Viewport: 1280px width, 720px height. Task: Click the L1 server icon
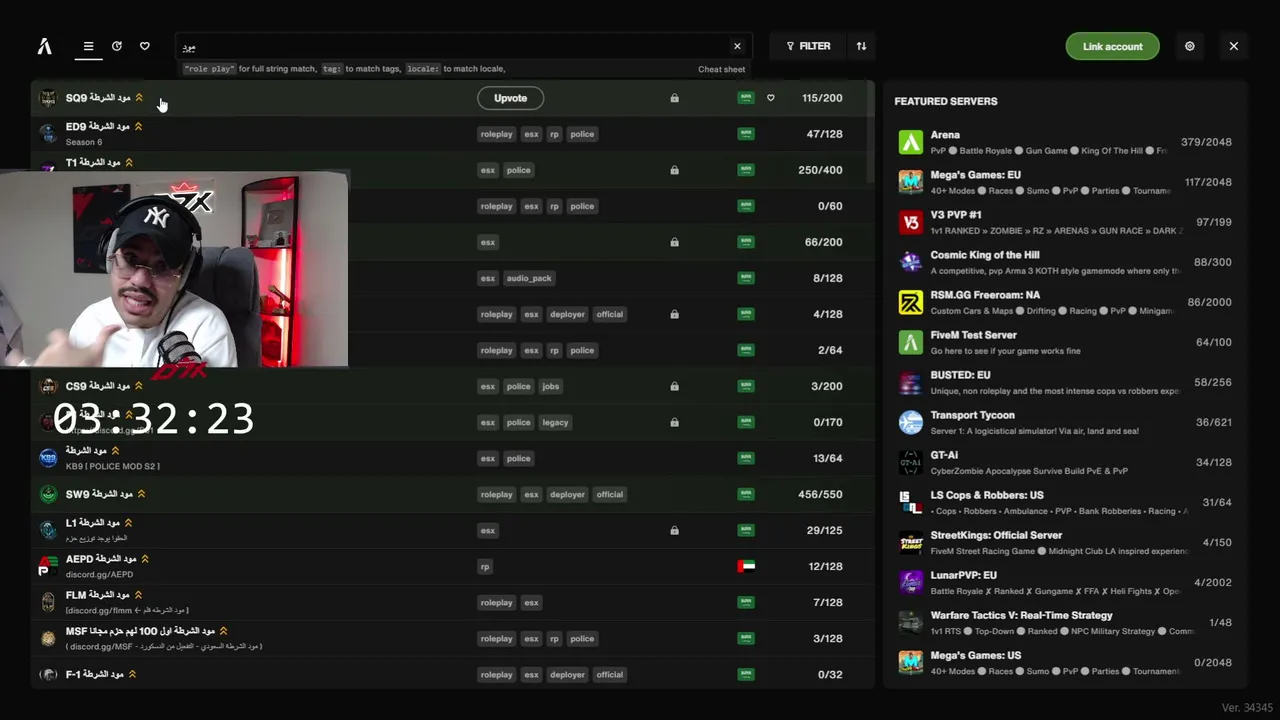[48, 530]
